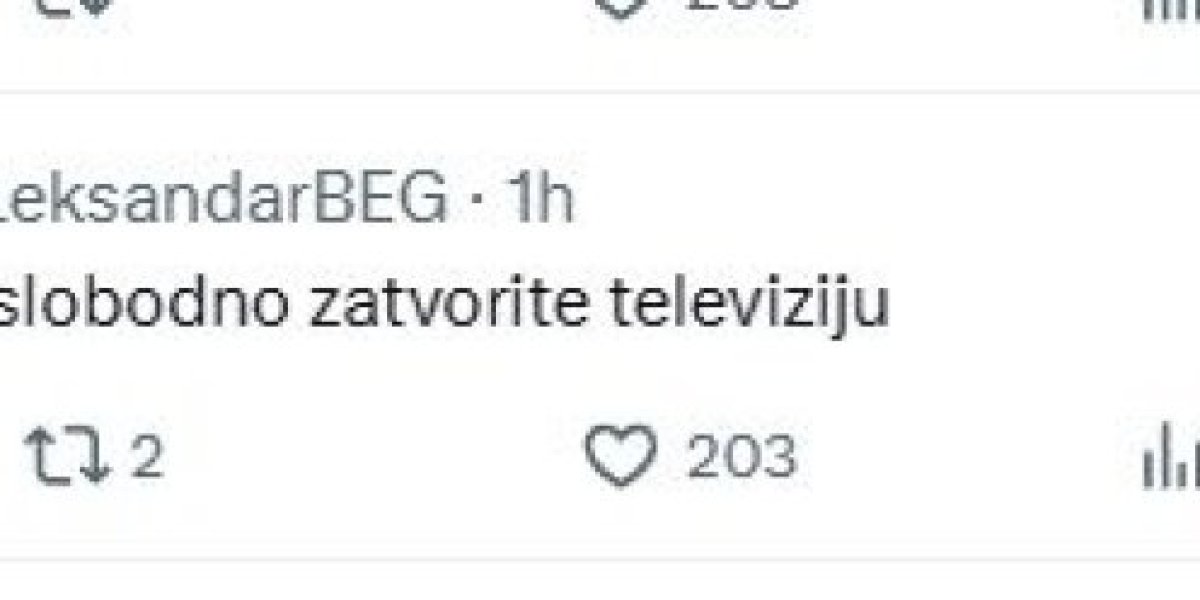Click blank area between repost count and heart
Screen dimensions: 1200x600
click(x=370, y=459)
